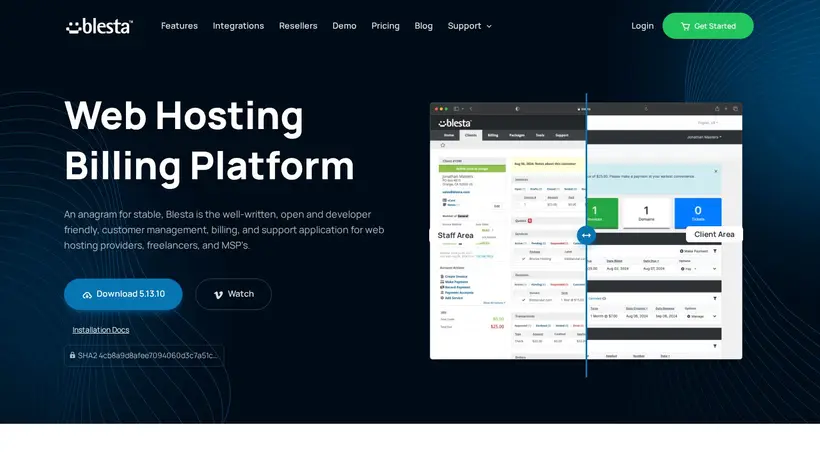The width and height of the screenshot is (820, 461).
Task: Click the green Get Started button
Action: [708, 26]
